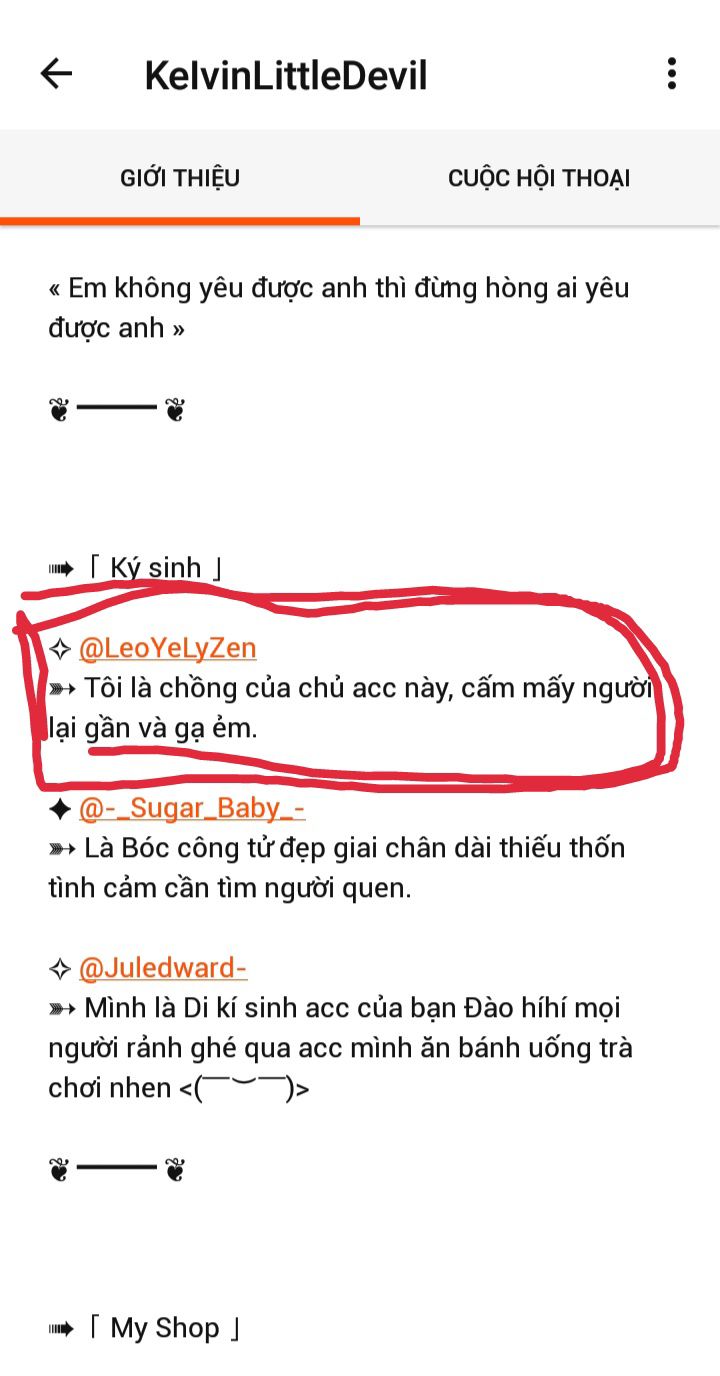Screen dimensions: 720x1376
Task: Tap the arrow symbol before Ký sinh
Action: [61, 569]
